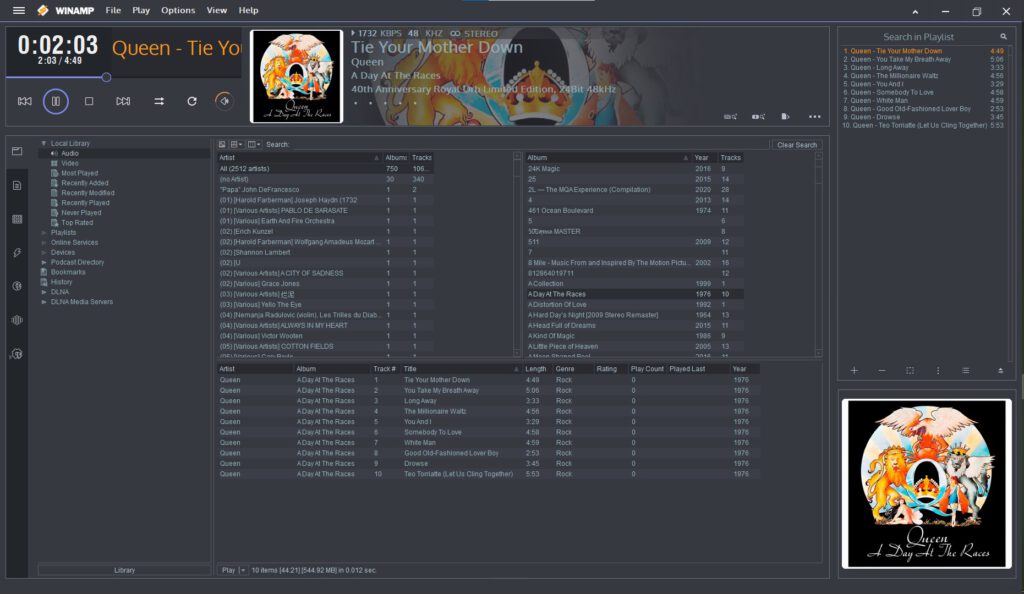Expand the Podcast Directory node
The width and height of the screenshot is (1024, 594).
coord(44,262)
